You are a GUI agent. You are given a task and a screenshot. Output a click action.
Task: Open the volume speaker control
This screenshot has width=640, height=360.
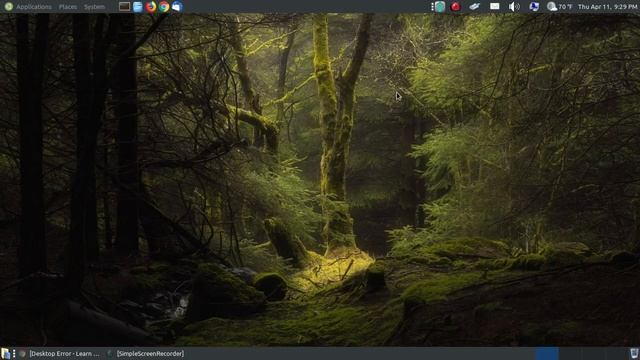(514, 7)
